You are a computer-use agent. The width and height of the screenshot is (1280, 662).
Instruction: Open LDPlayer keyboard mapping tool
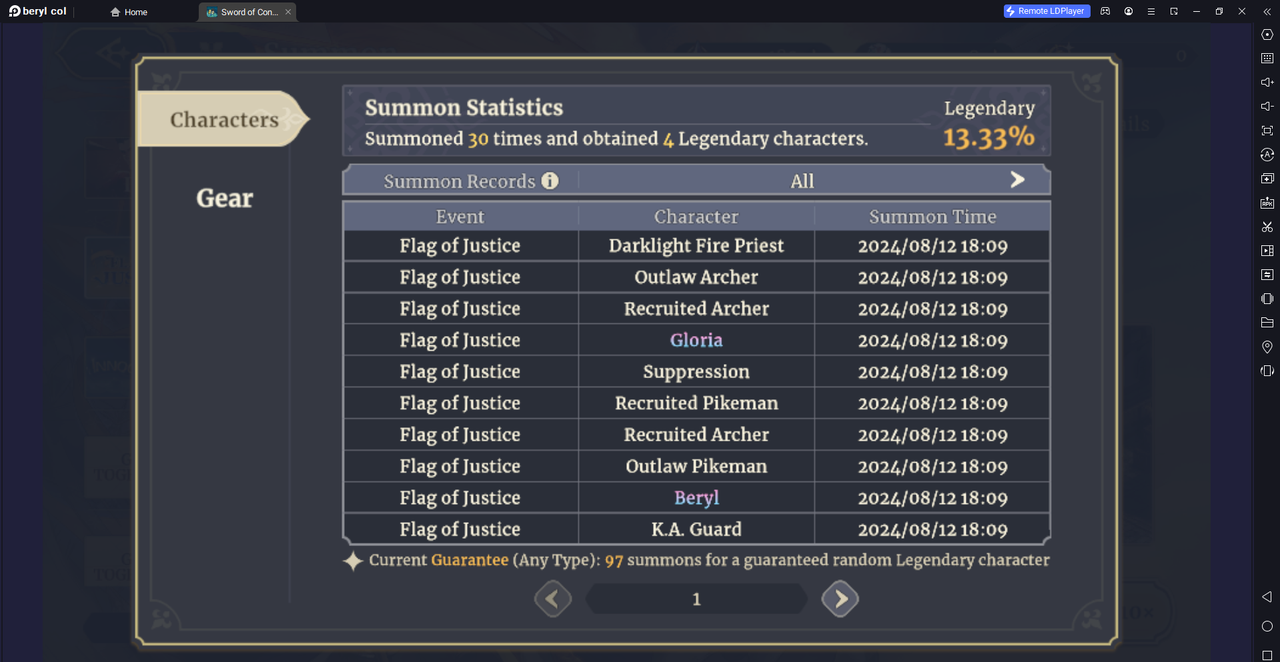tap(1267, 58)
